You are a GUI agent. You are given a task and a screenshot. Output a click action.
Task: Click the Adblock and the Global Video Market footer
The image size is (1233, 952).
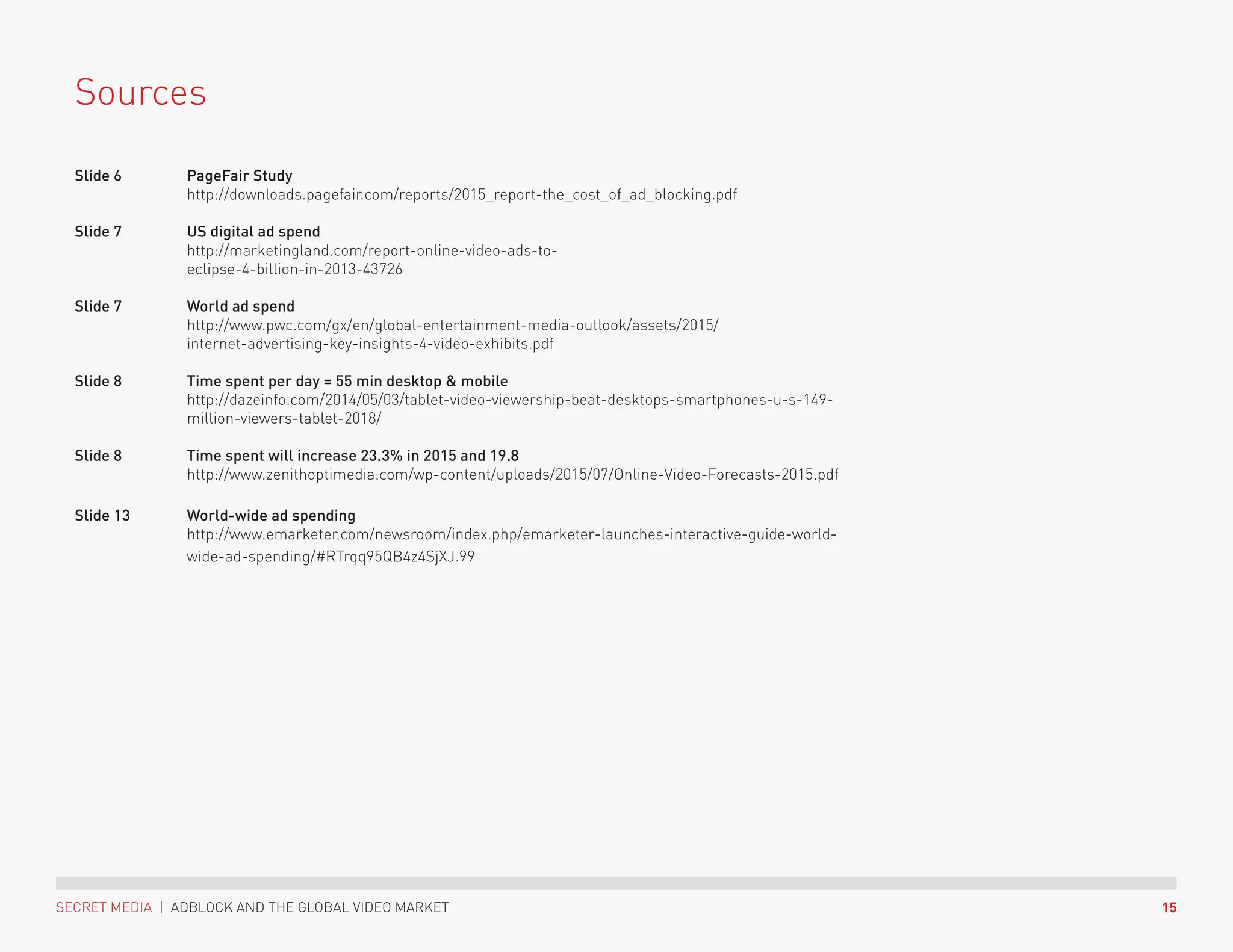coord(309,907)
